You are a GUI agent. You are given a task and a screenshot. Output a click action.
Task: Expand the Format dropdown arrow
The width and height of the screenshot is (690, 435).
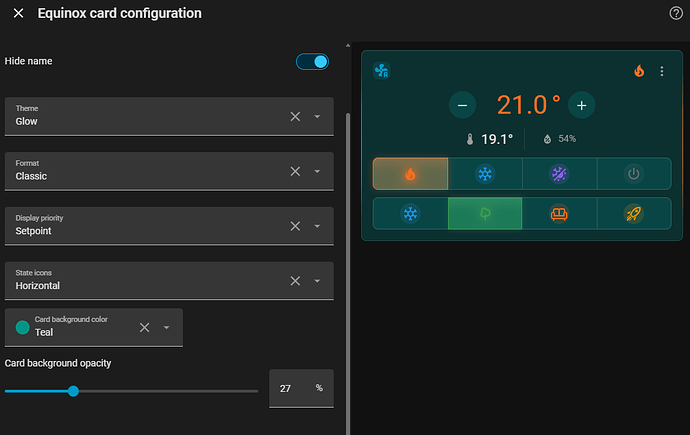click(317, 171)
